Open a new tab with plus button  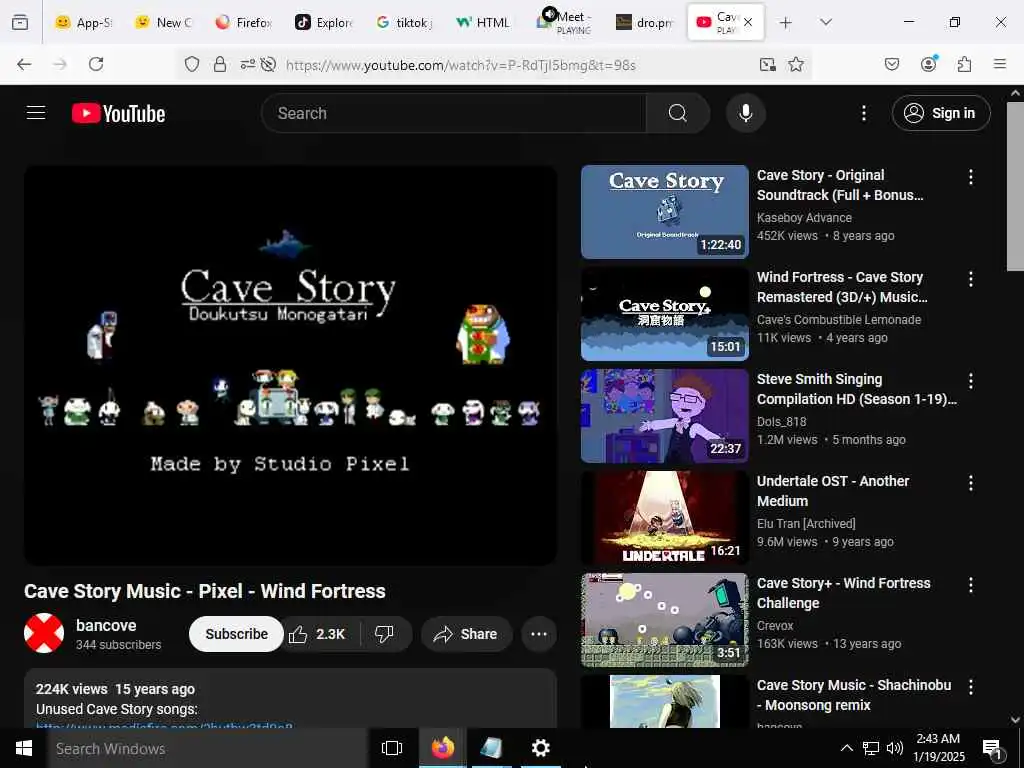(786, 22)
